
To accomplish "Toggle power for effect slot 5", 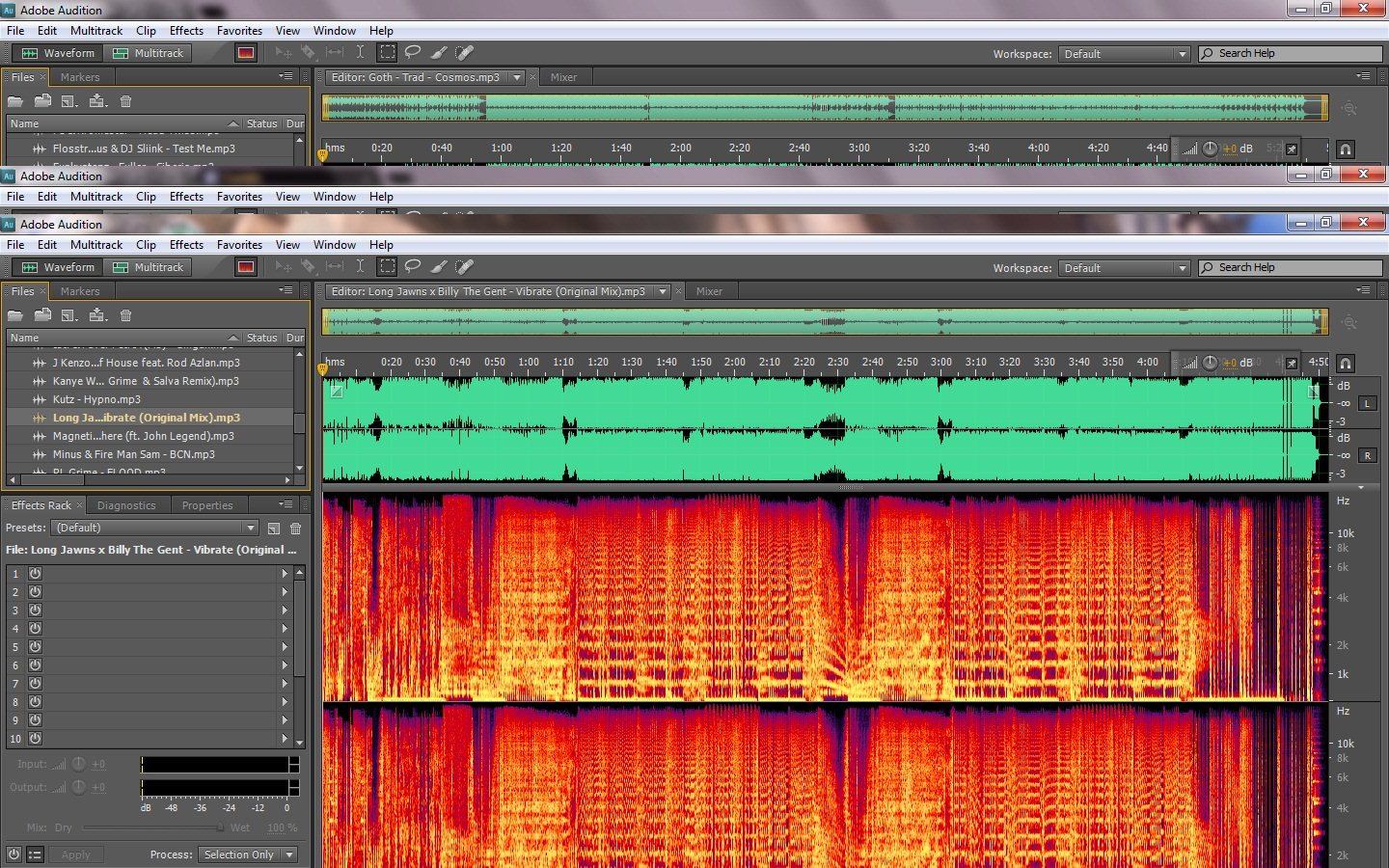I will click(x=35, y=646).
